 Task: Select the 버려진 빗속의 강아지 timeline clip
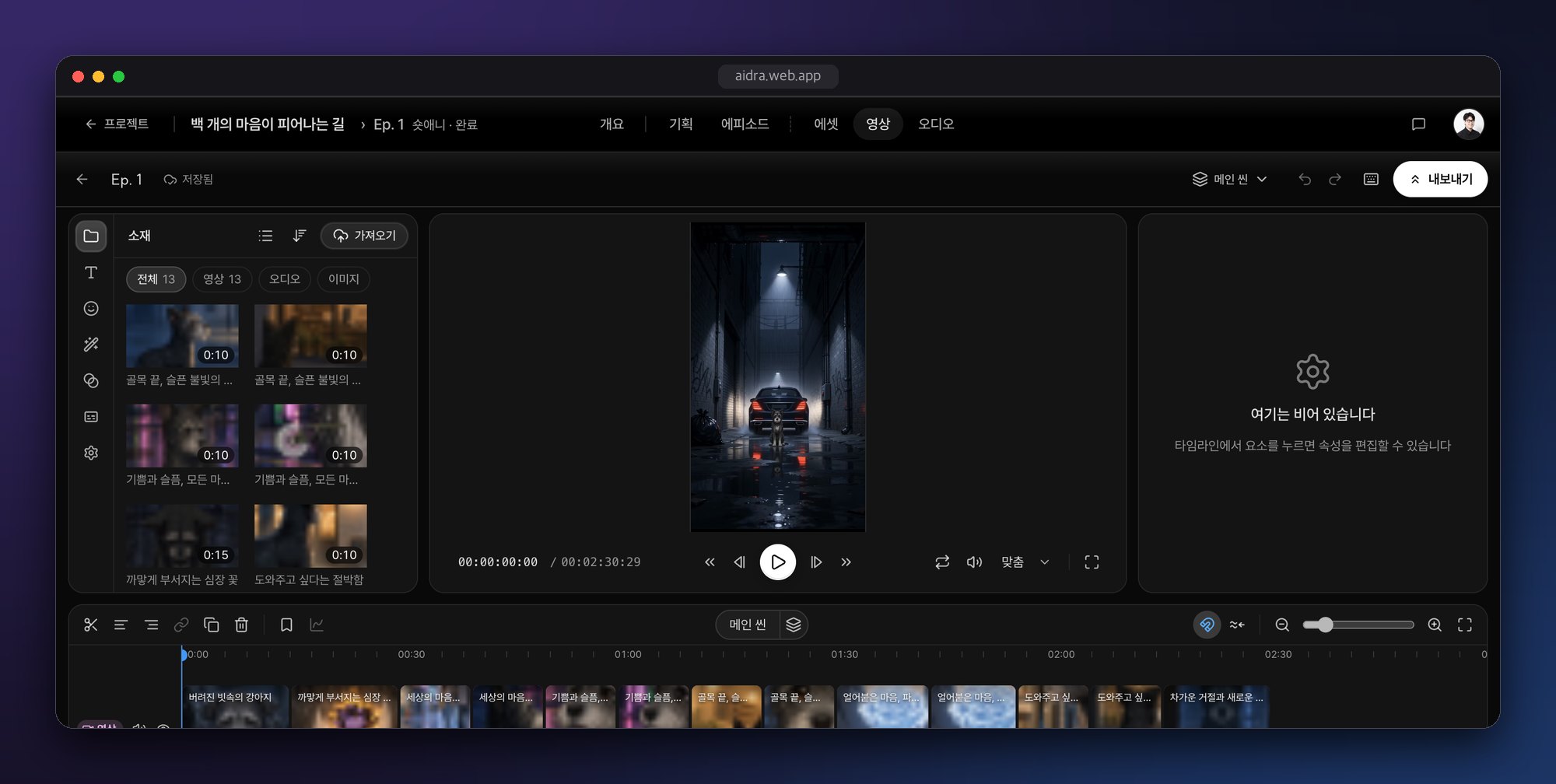(x=237, y=707)
